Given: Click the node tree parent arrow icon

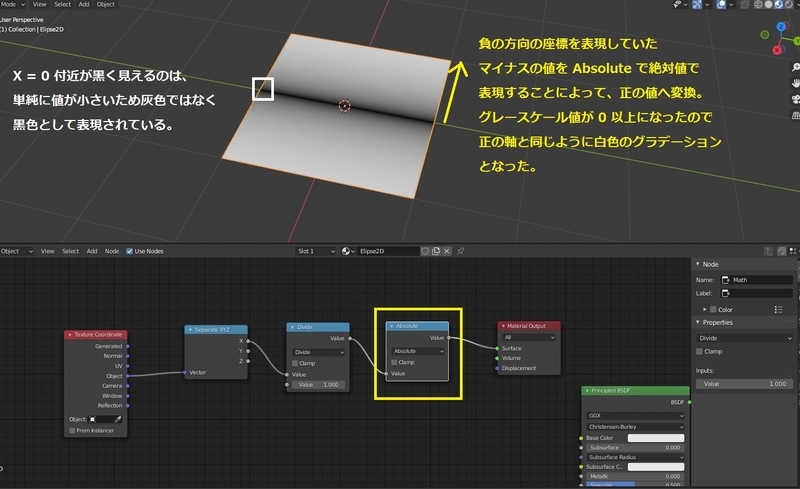Looking at the screenshot, I should coord(768,251).
